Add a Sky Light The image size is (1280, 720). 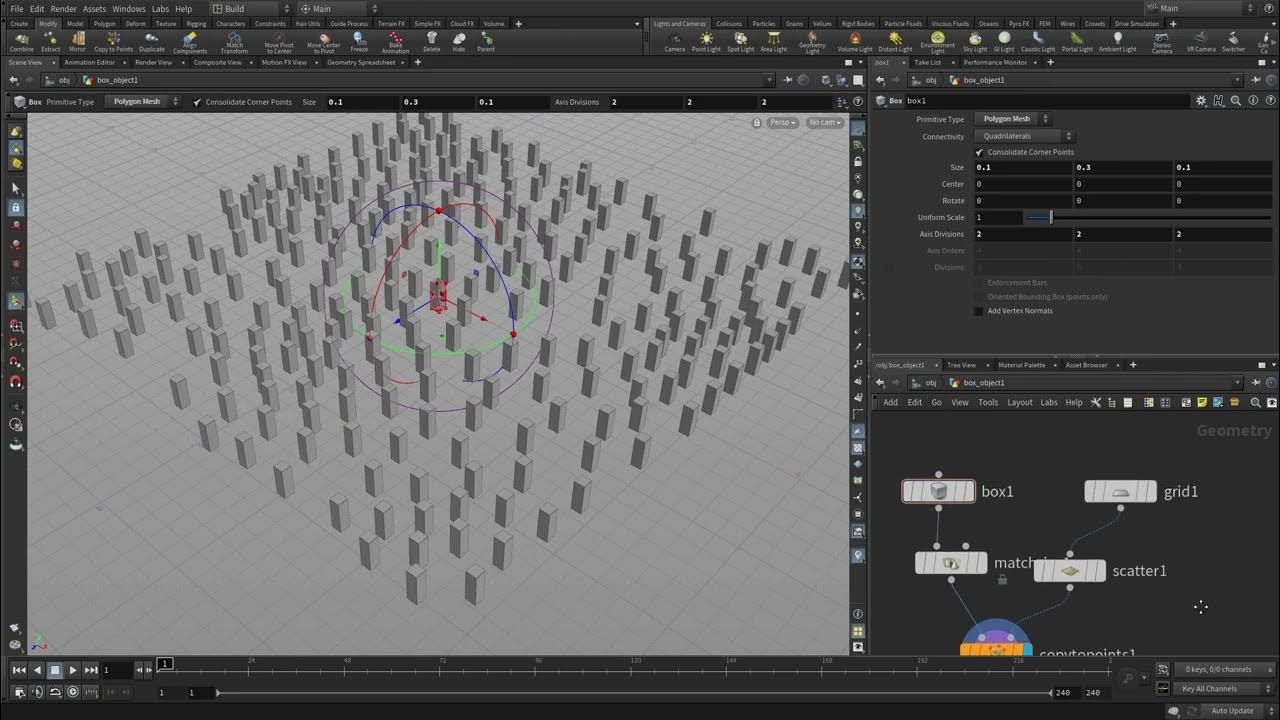click(975, 41)
